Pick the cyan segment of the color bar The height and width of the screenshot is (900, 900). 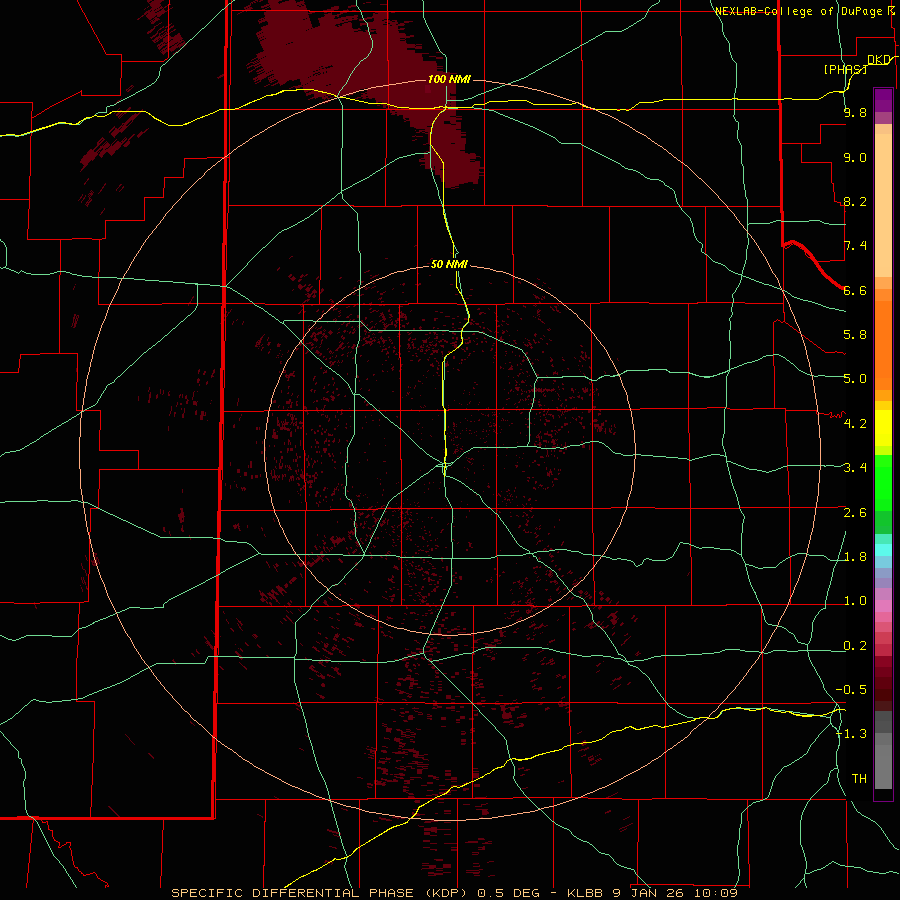point(883,550)
